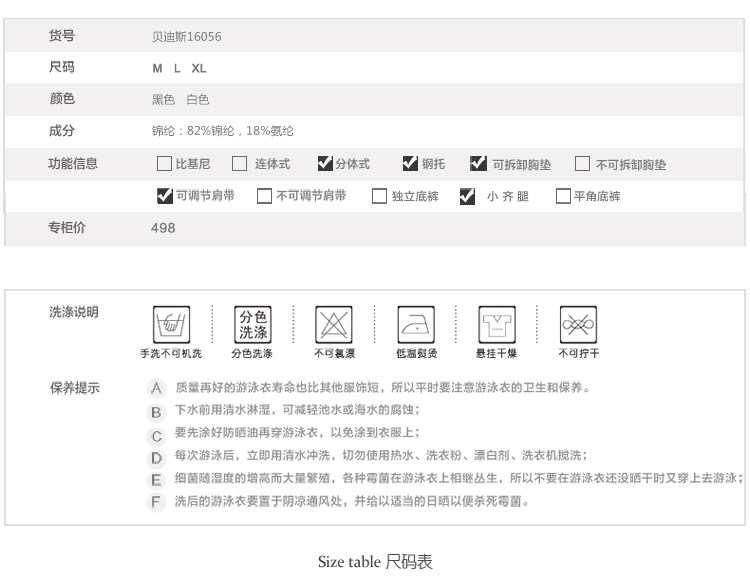Click the 分色洗涤 caption below icon
Image resolution: width=750 pixels, height=583 pixels.
point(252,353)
